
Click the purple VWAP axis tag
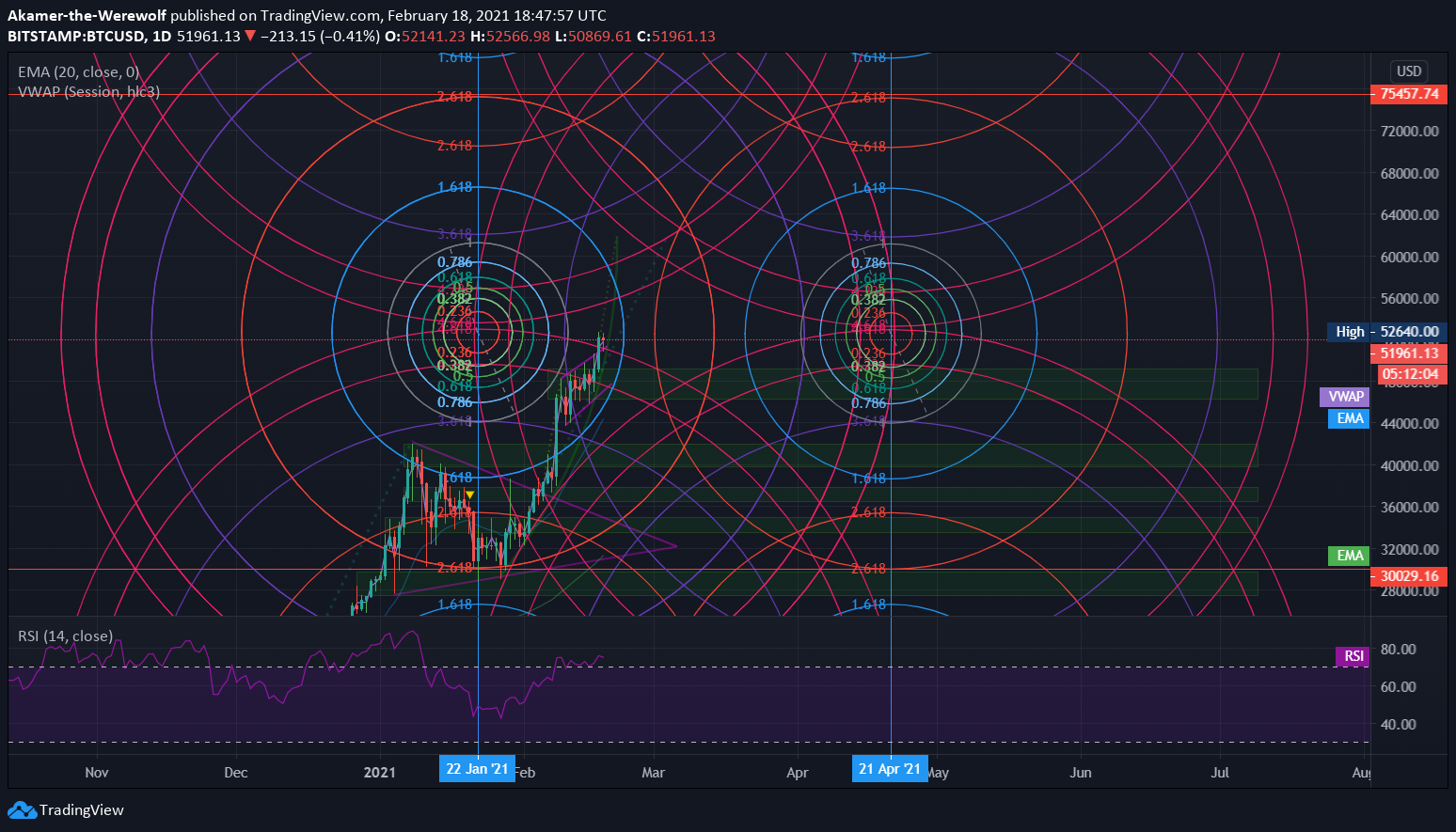[1345, 397]
